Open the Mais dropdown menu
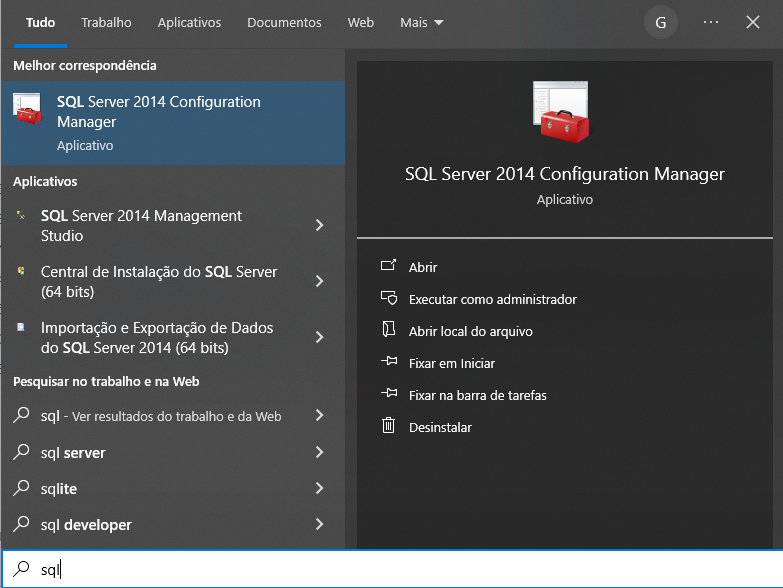The width and height of the screenshot is (783, 588). pyautogui.click(x=421, y=22)
